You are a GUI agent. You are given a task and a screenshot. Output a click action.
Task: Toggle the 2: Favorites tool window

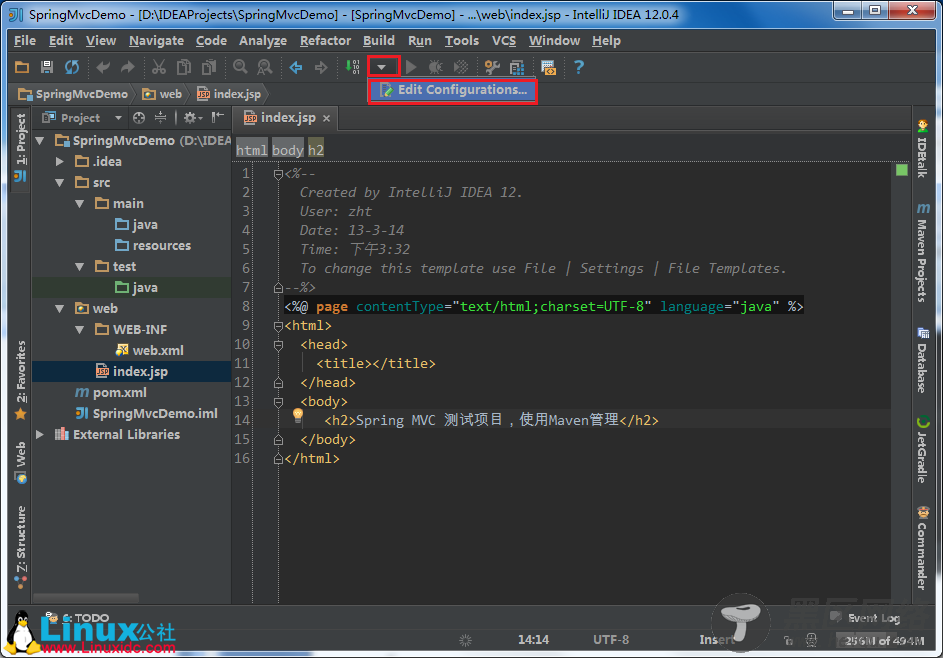(x=20, y=380)
